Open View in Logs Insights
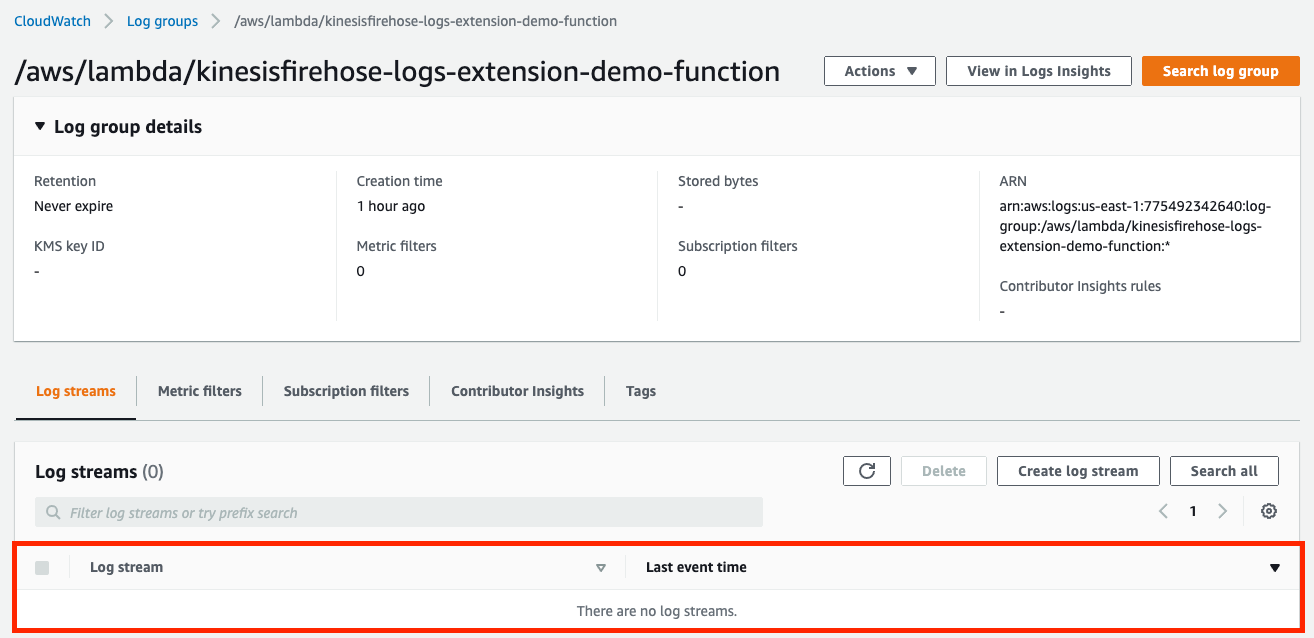Viewport: 1314px width, 638px height. [1038, 71]
